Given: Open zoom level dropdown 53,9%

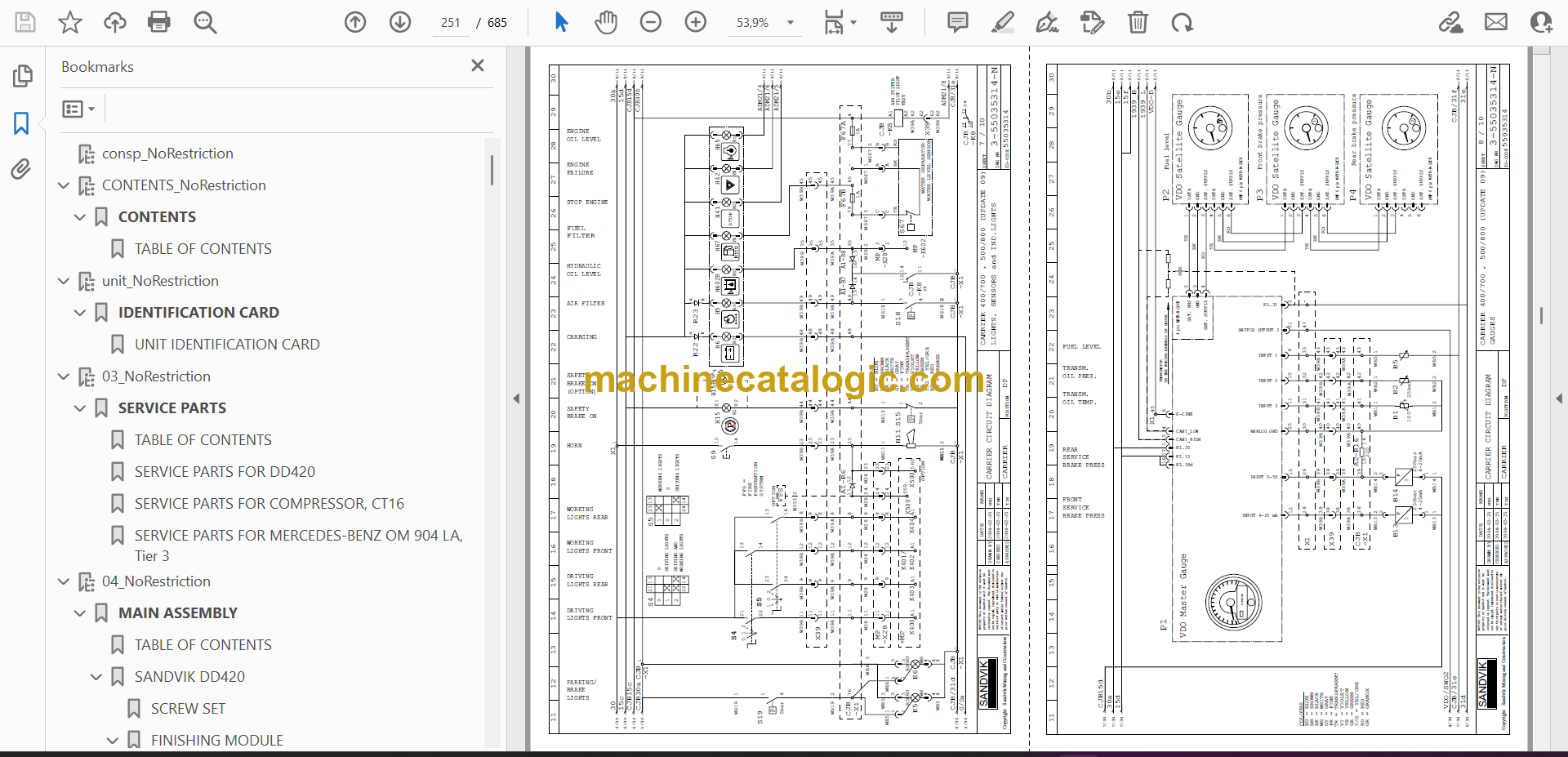Looking at the screenshot, I should click(x=764, y=23).
